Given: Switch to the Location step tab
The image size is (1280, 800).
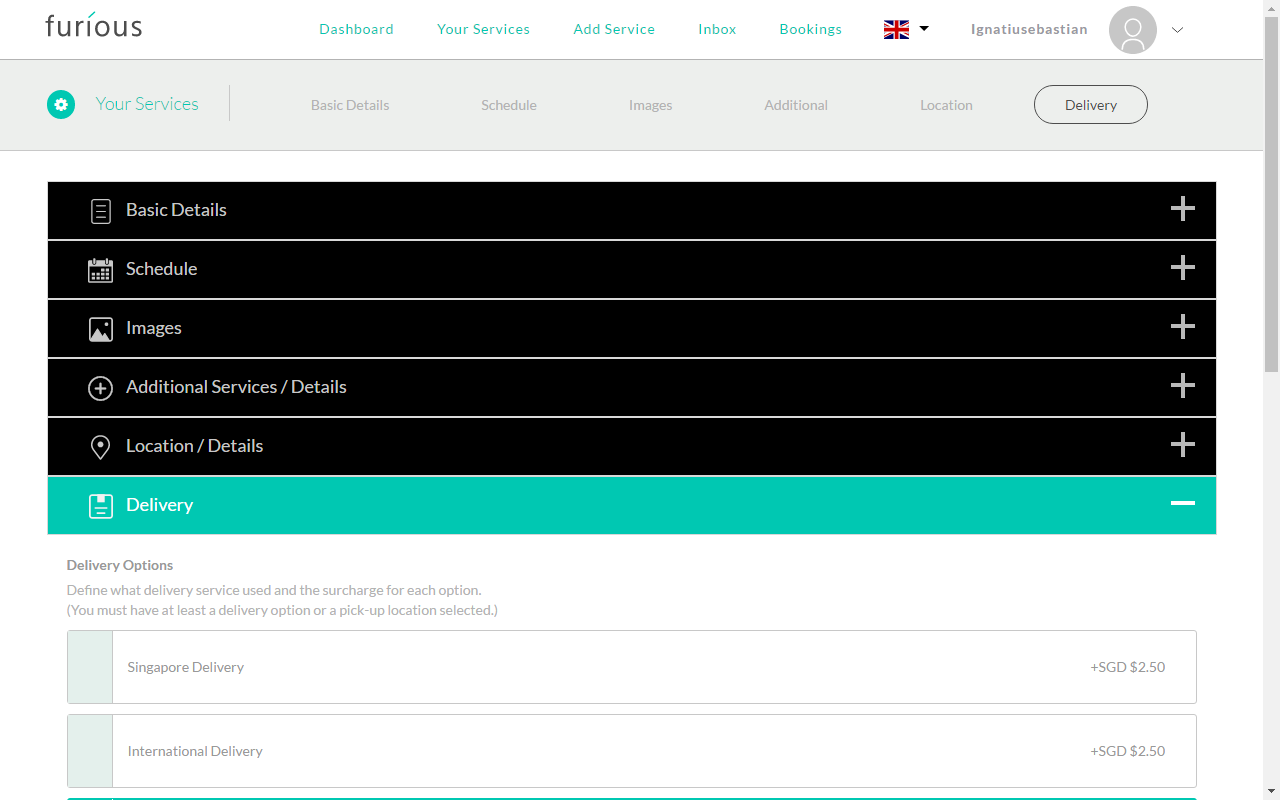Looking at the screenshot, I should pyautogui.click(x=946, y=105).
